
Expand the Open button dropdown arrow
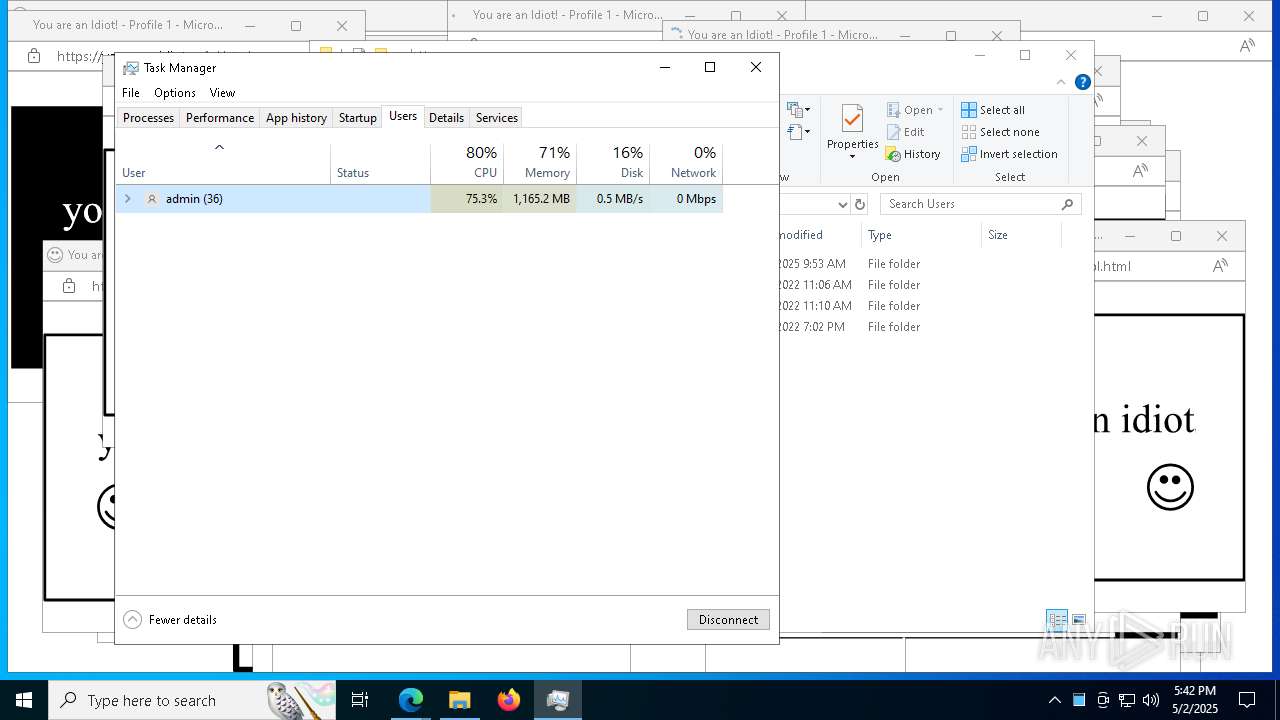point(940,110)
